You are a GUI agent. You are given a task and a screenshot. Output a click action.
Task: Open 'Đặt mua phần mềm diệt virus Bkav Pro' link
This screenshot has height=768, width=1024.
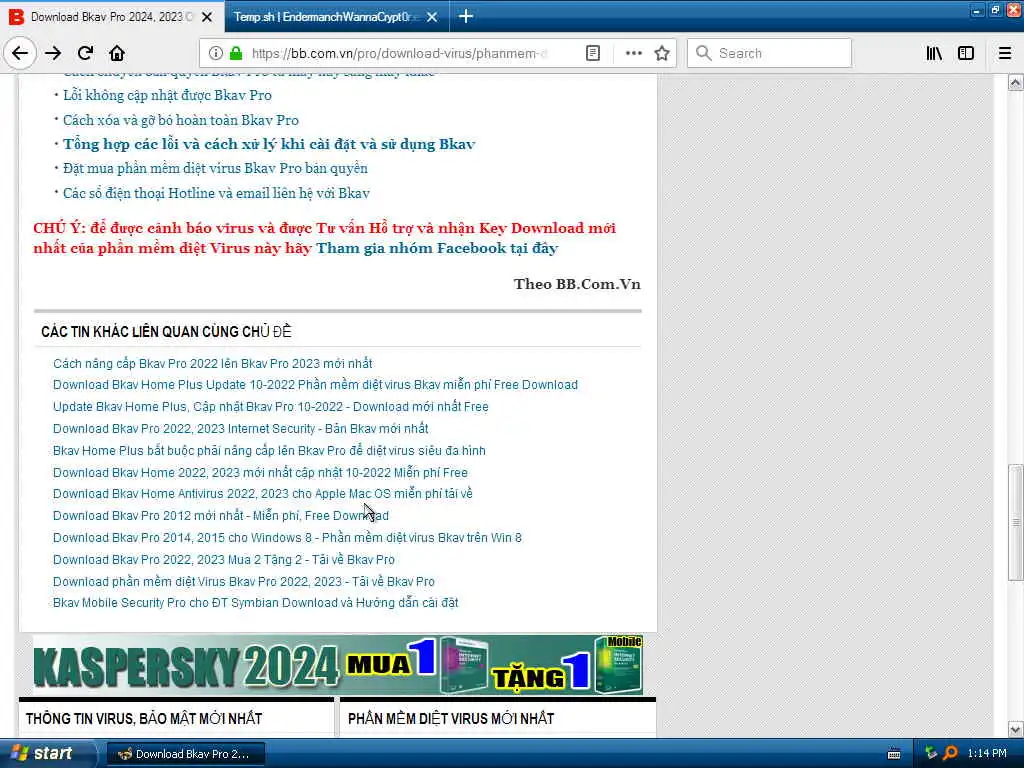(x=216, y=168)
